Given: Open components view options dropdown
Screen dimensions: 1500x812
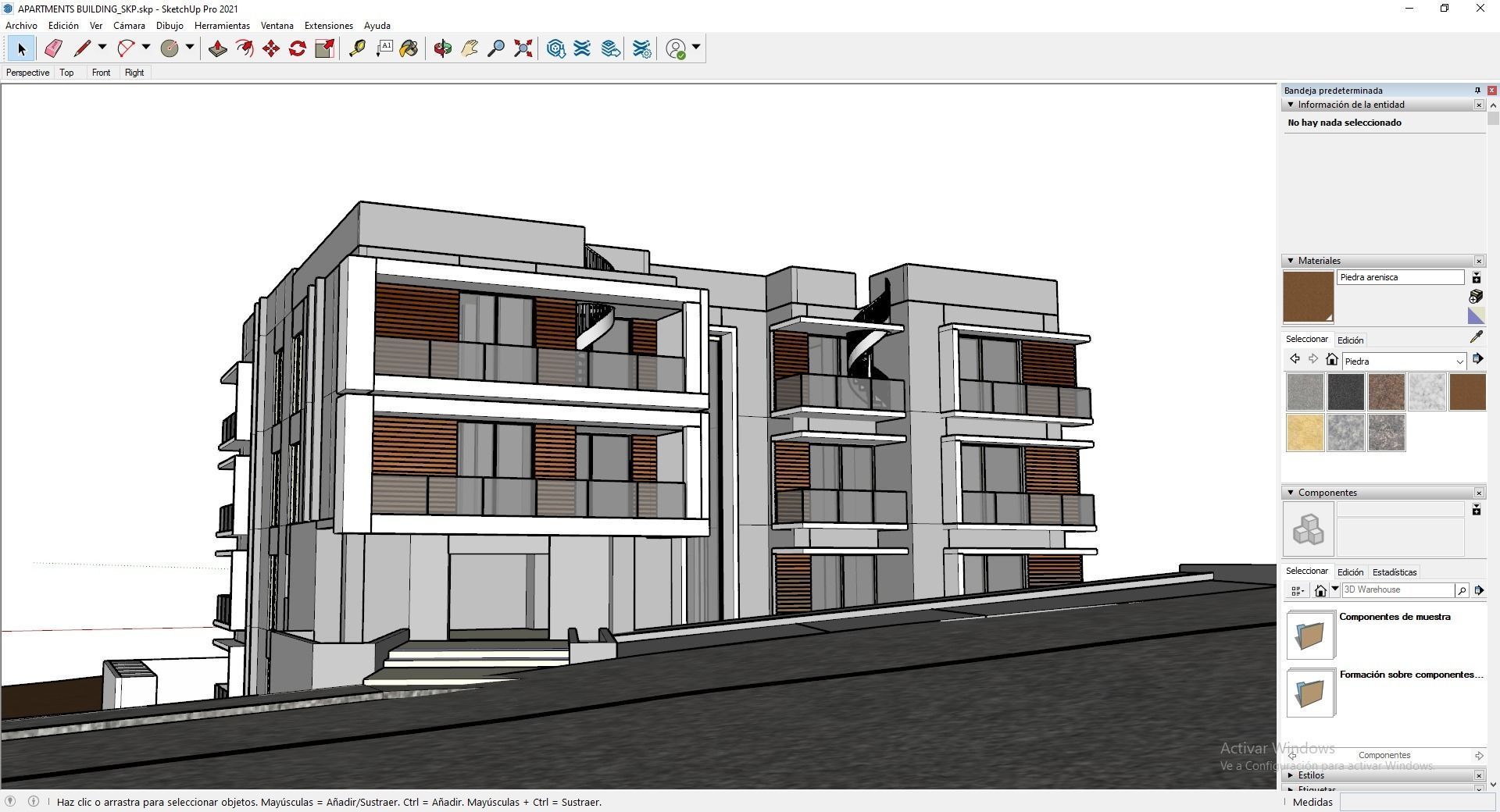Looking at the screenshot, I should click(1297, 590).
